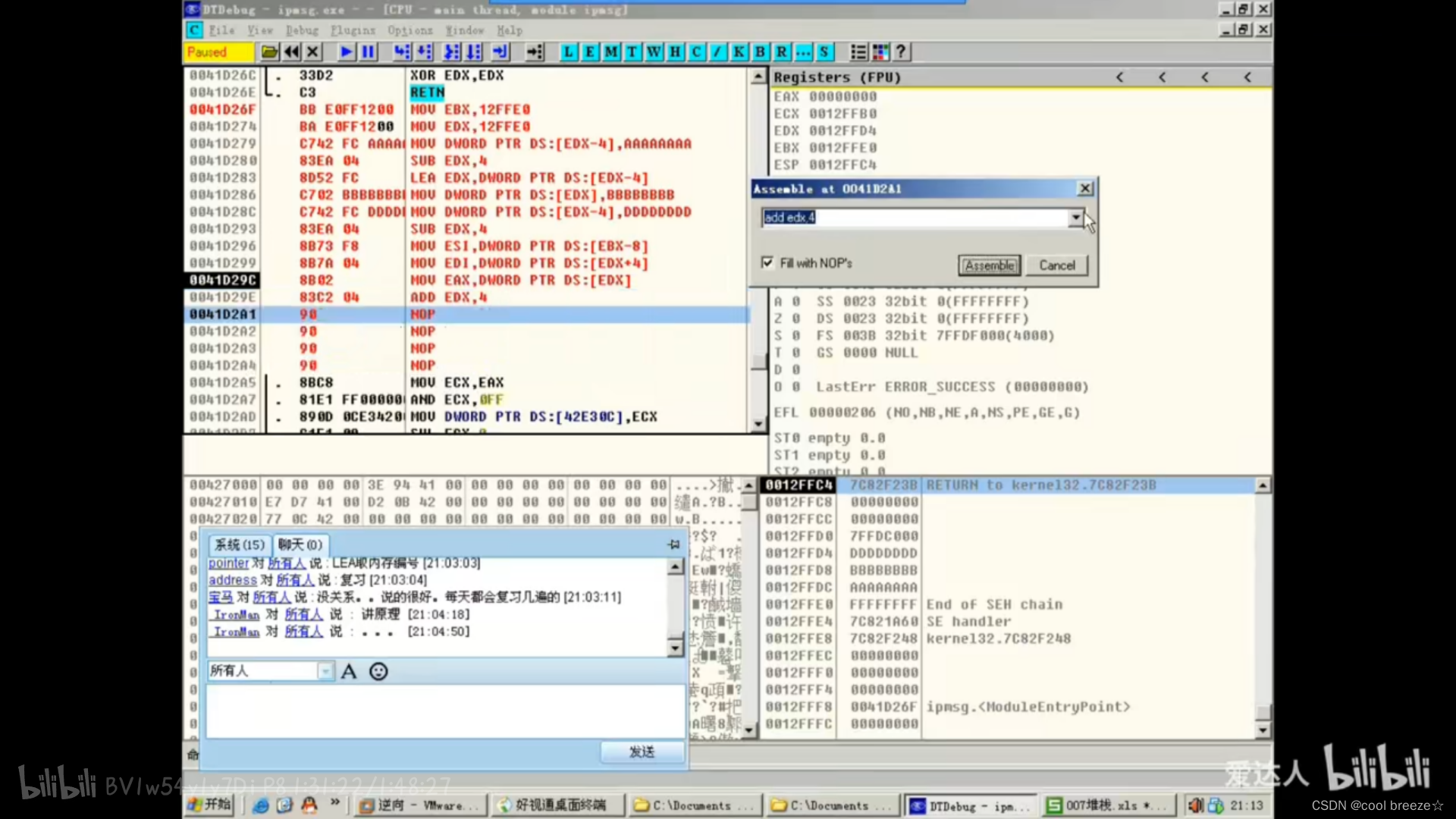The image size is (1456, 819).
Task: Click the Assemble button
Action: tap(990, 265)
